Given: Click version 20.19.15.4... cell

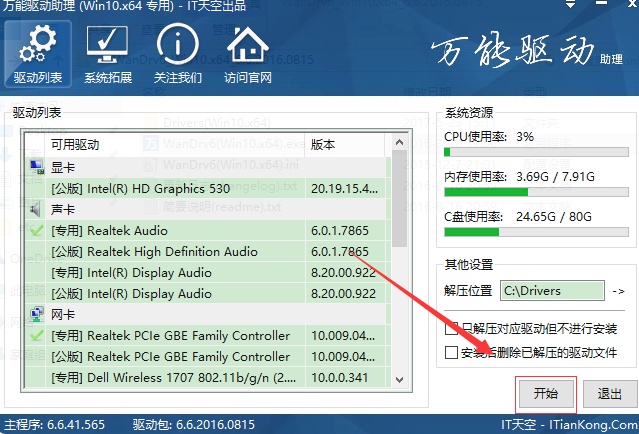Looking at the screenshot, I should pos(344,188).
